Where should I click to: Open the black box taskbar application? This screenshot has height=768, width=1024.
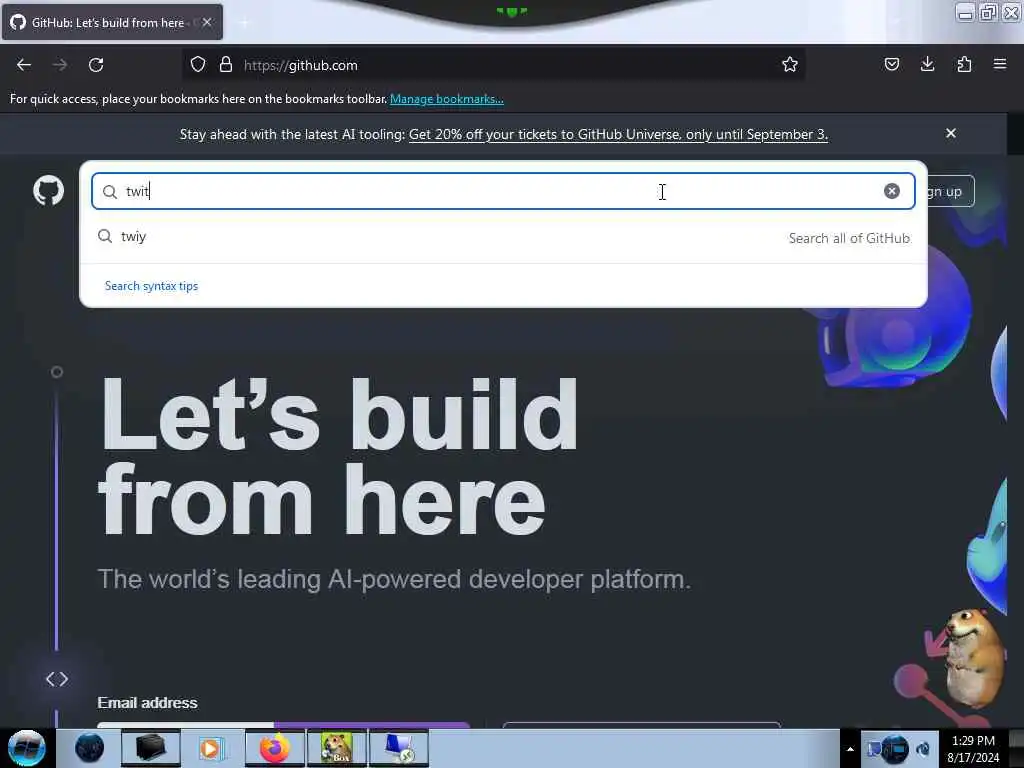coord(150,748)
